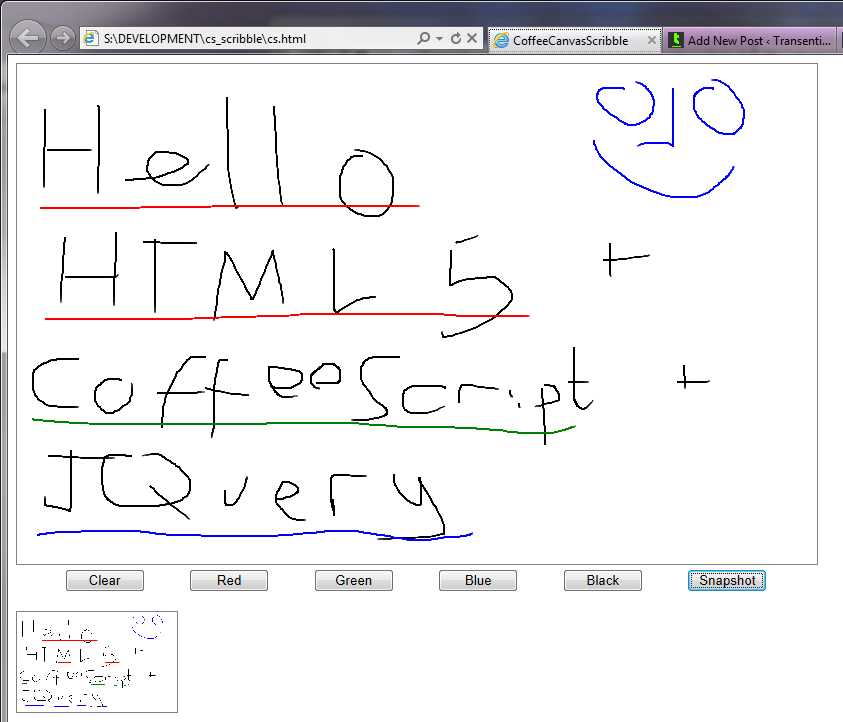
Task: Select the Blue pen color button
Action: (478, 581)
